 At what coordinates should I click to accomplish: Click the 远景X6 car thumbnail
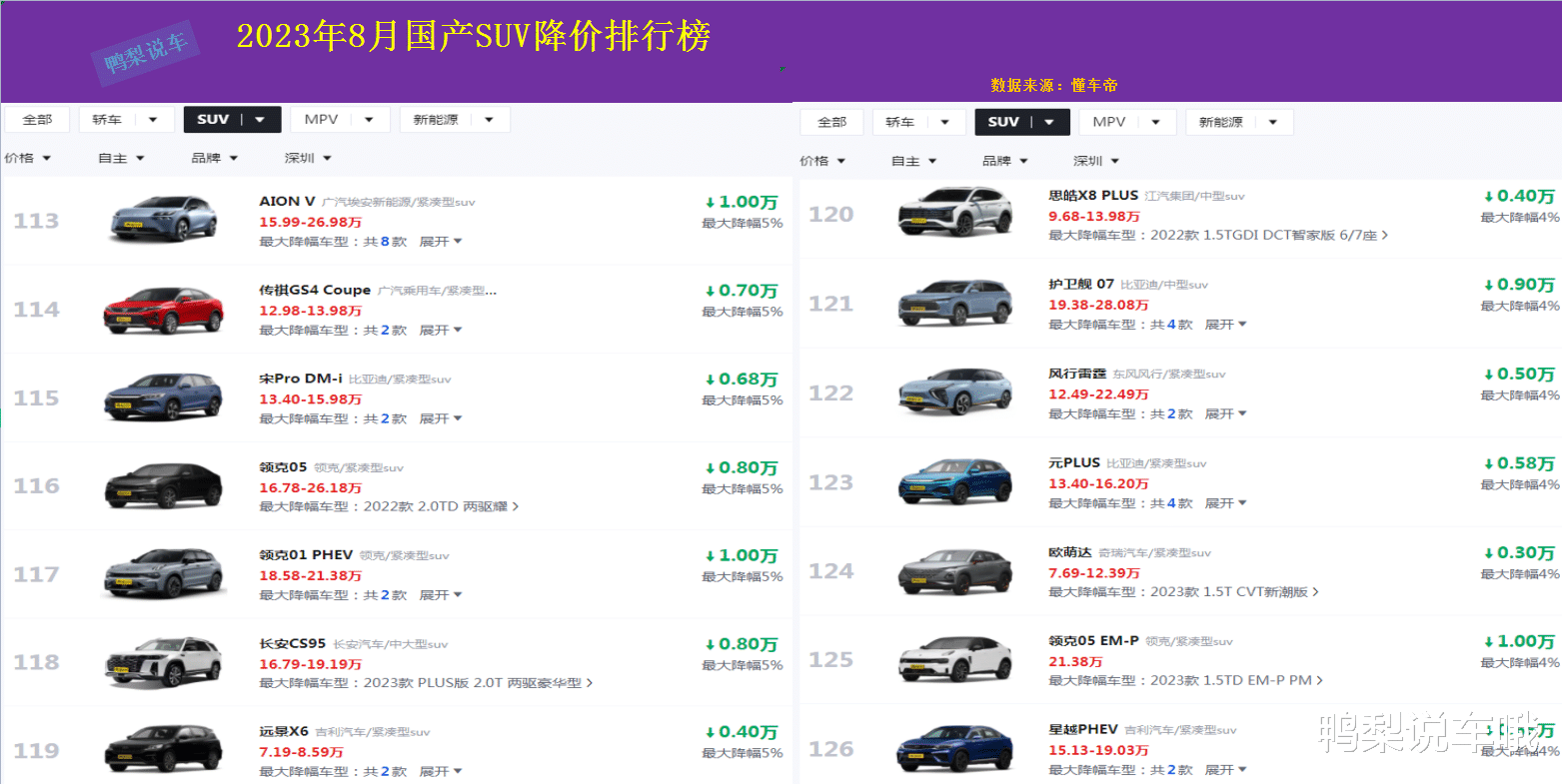tap(163, 750)
